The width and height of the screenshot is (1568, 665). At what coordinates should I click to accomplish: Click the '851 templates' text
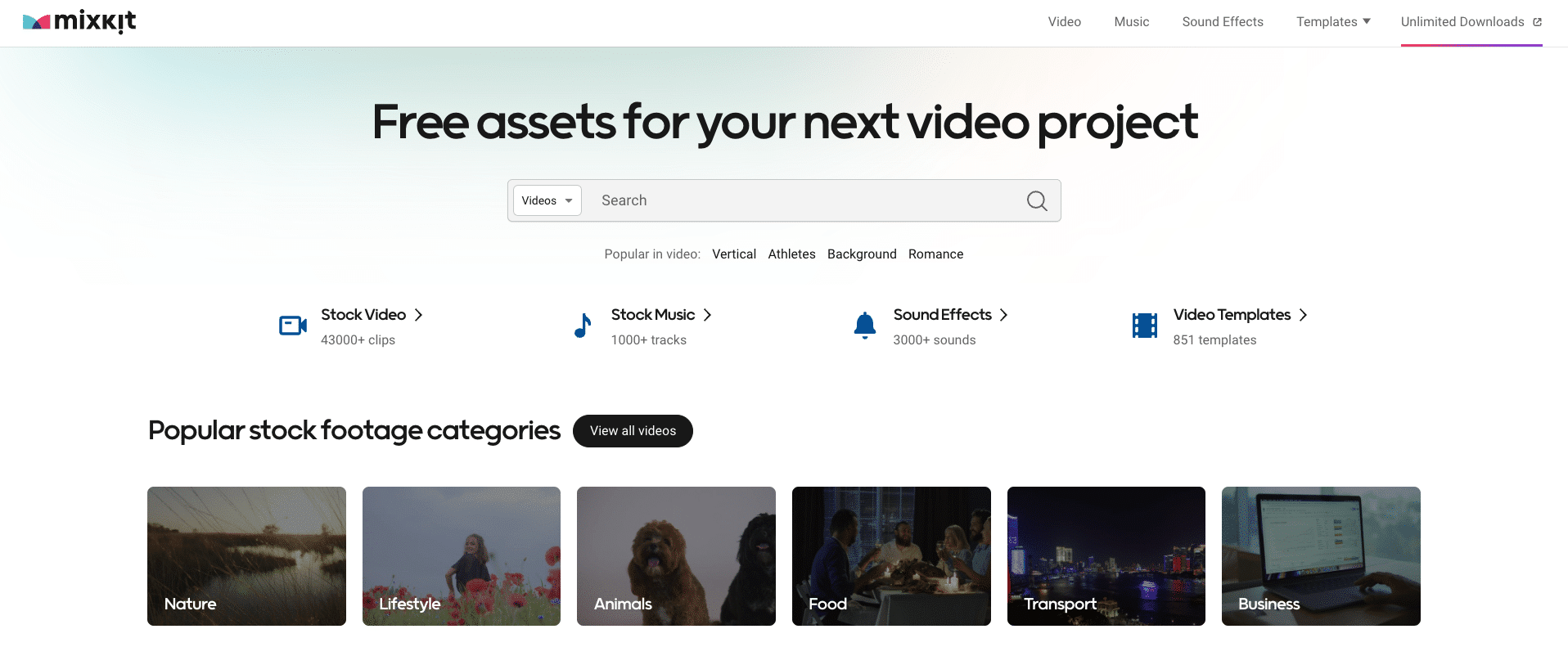point(1214,340)
